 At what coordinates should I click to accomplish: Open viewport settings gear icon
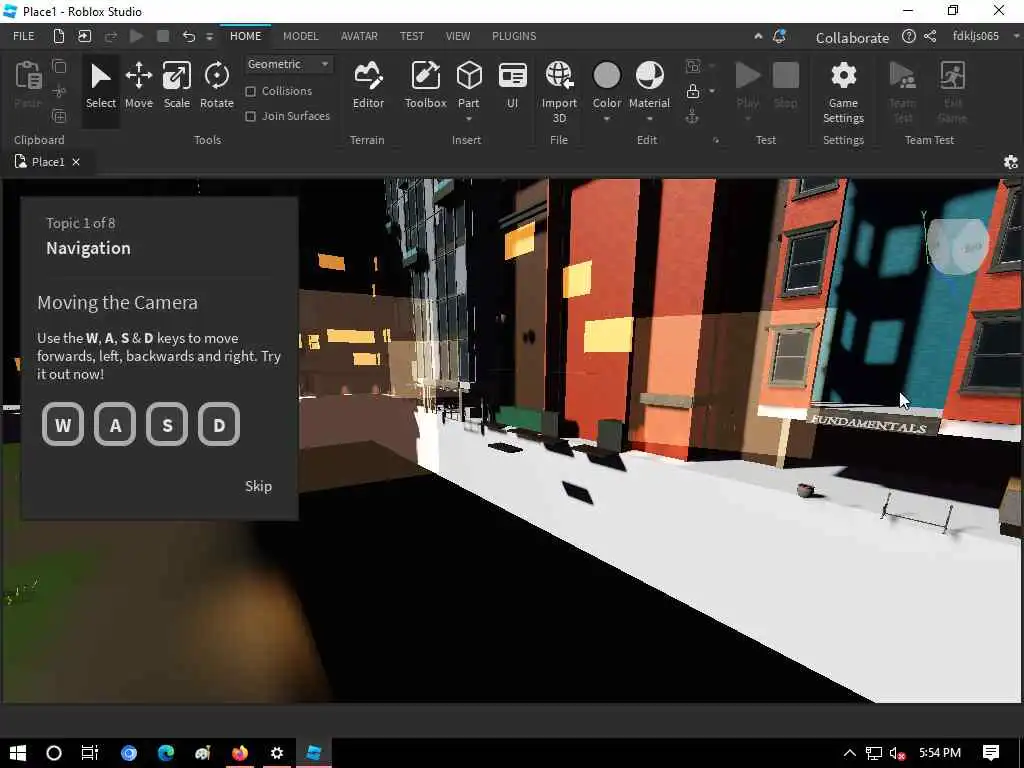[1010, 162]
